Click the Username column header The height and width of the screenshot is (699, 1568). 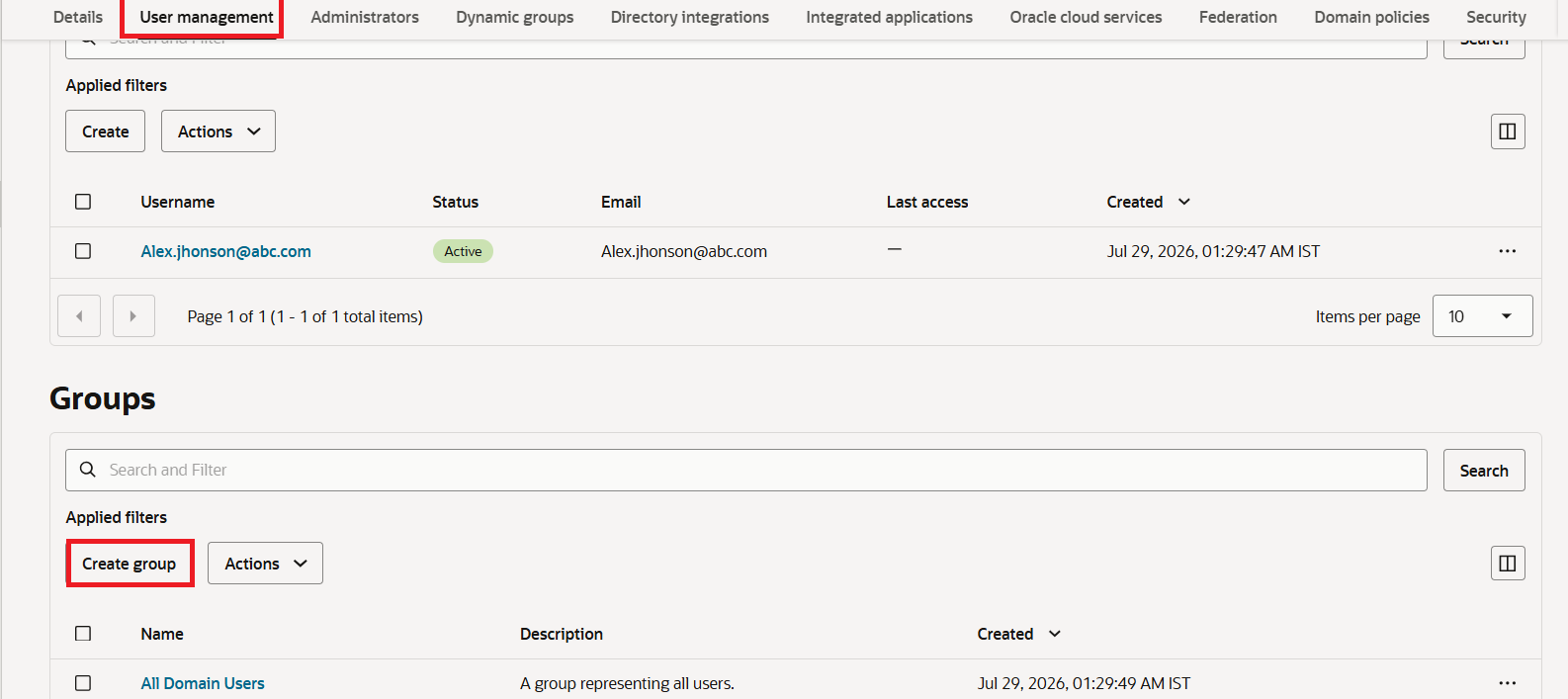(x=178, y=202)
